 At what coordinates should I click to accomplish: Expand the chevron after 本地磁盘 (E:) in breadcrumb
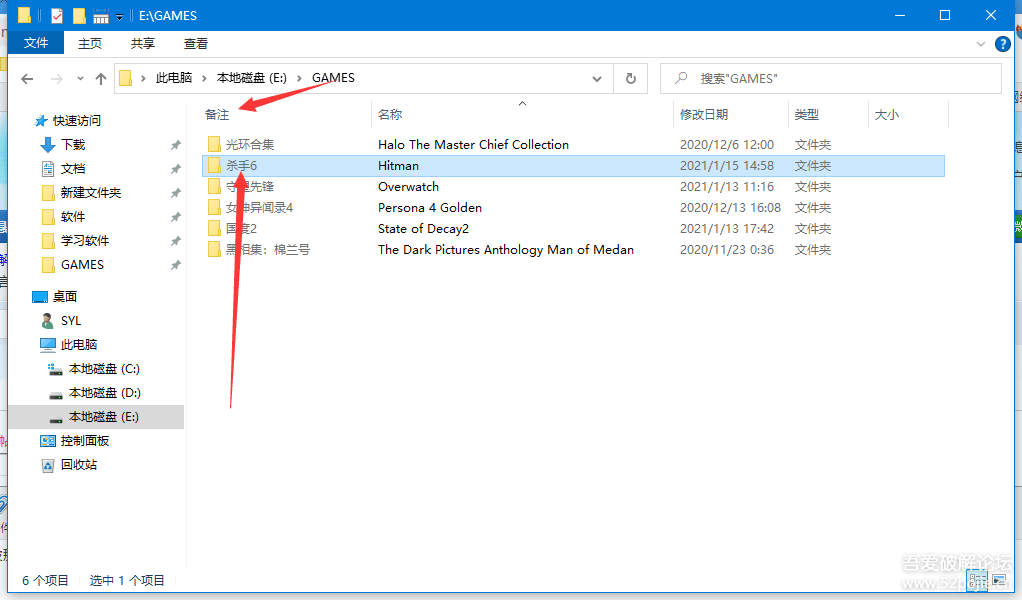299,78
